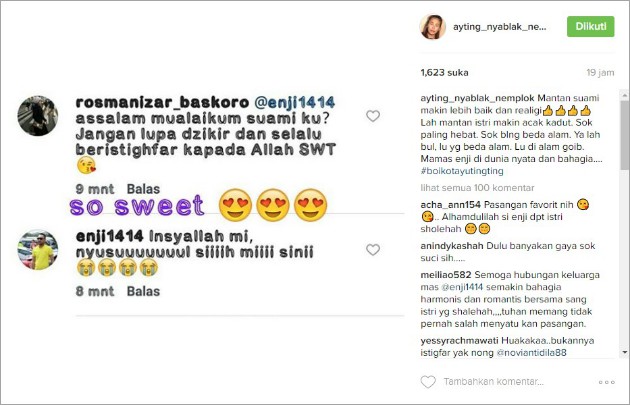Open the 1,623 suka likes list
Viewport: 630px width, 405px height.
click(444, 73)
